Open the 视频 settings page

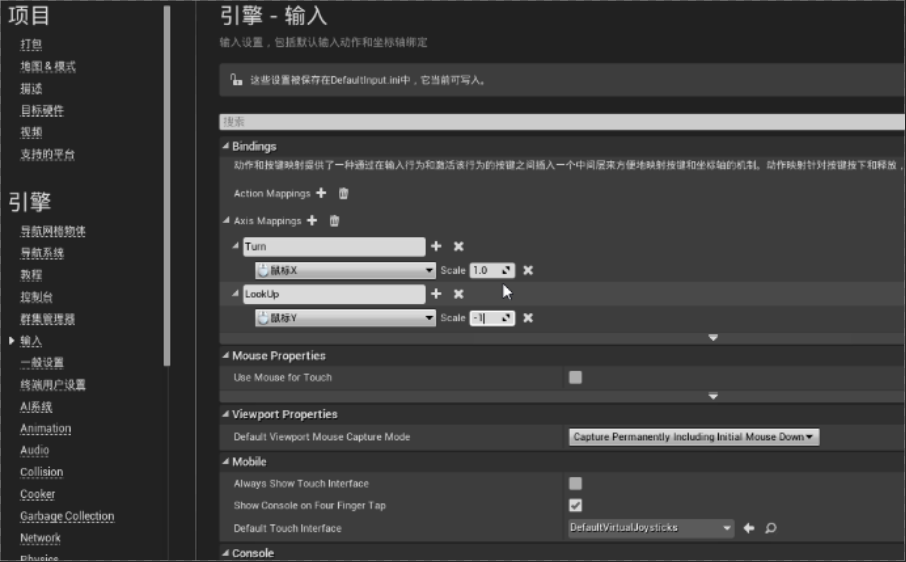pyautogui.click(x=31, y=132)
